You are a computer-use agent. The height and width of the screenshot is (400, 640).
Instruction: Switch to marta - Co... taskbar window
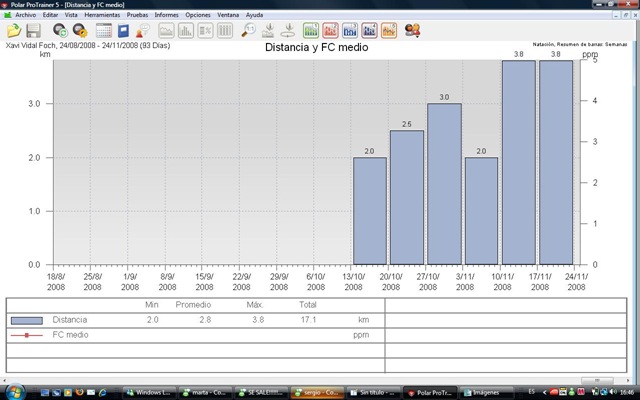(205, 392)
